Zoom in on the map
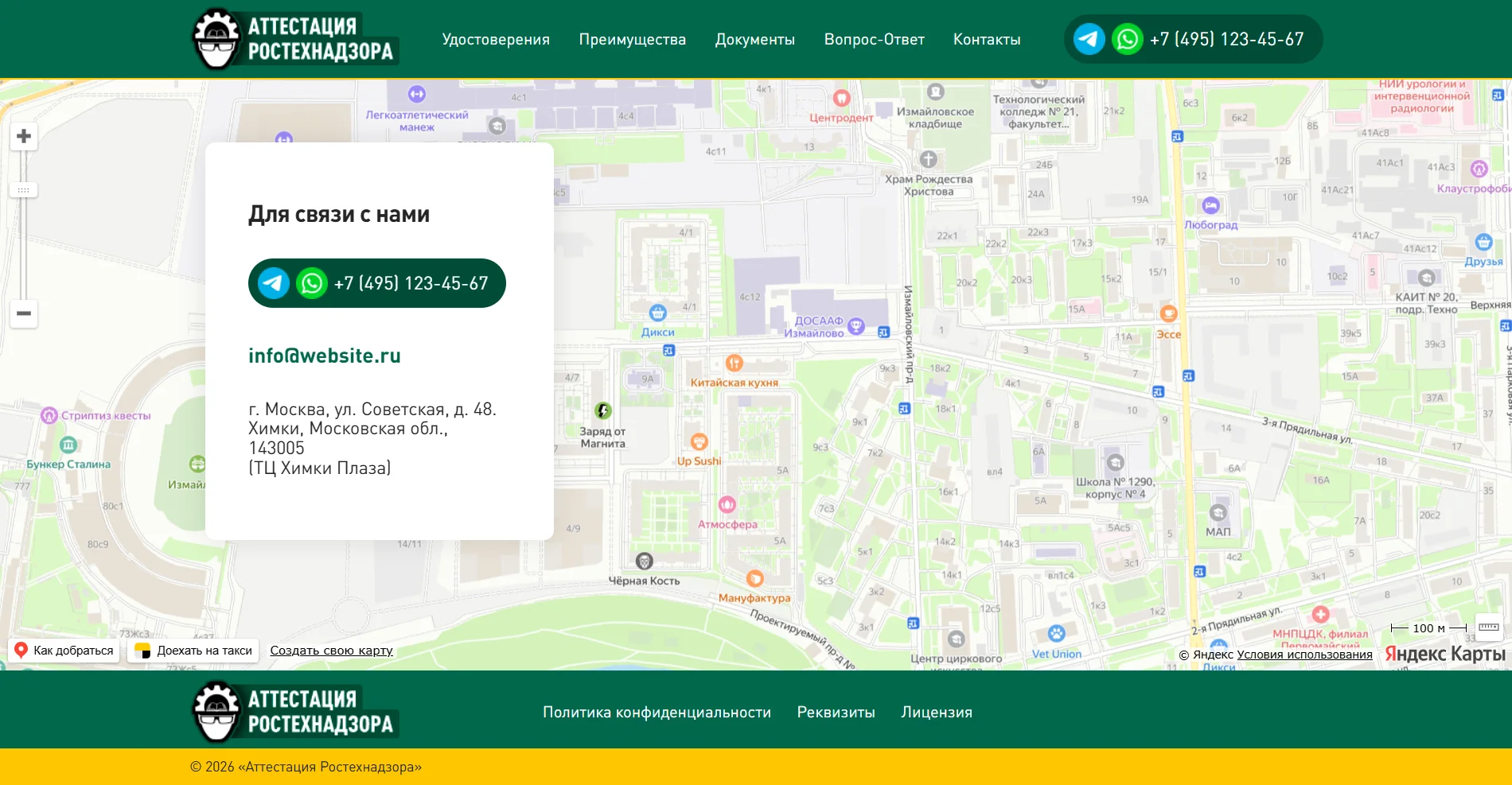This screenshot has height=785, width=1512. pyautogui.click(x=24, y=136)
